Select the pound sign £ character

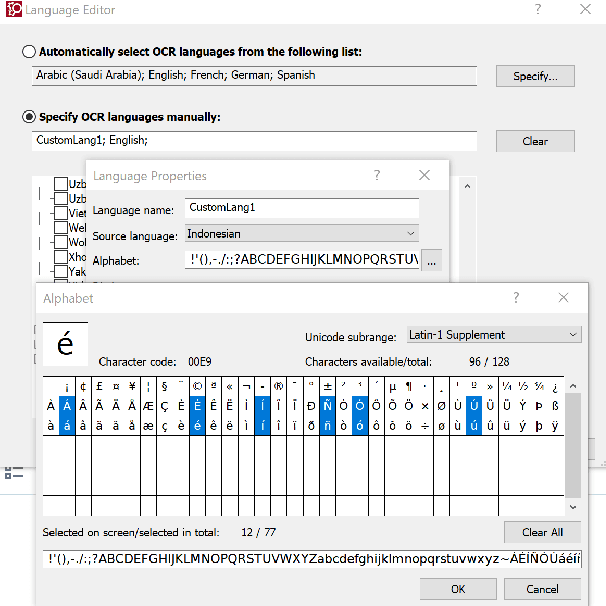click(x=100, y=386)
